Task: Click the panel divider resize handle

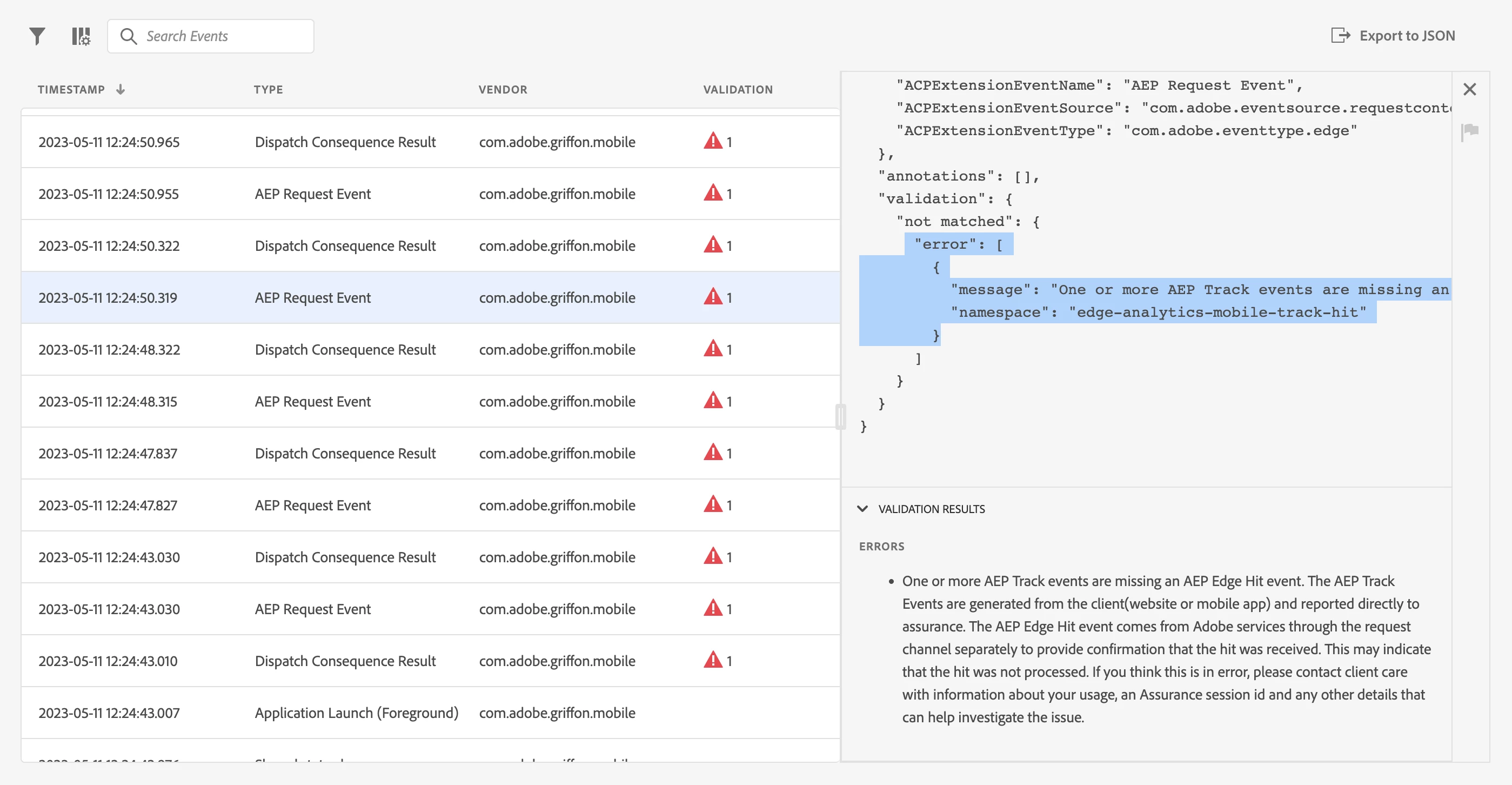Action: (x=840, y=417)
